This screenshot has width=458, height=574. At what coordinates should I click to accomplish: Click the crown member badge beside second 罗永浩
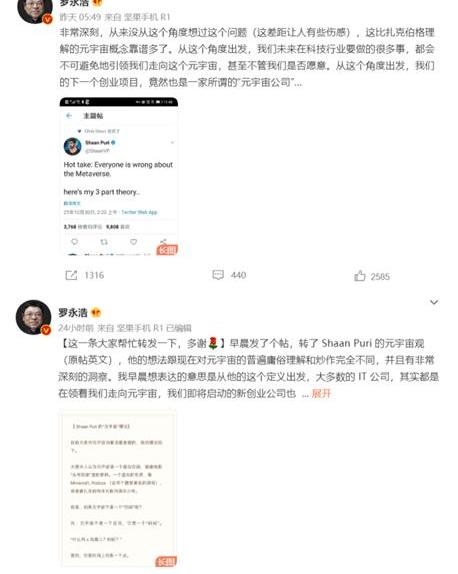point(96,313)
